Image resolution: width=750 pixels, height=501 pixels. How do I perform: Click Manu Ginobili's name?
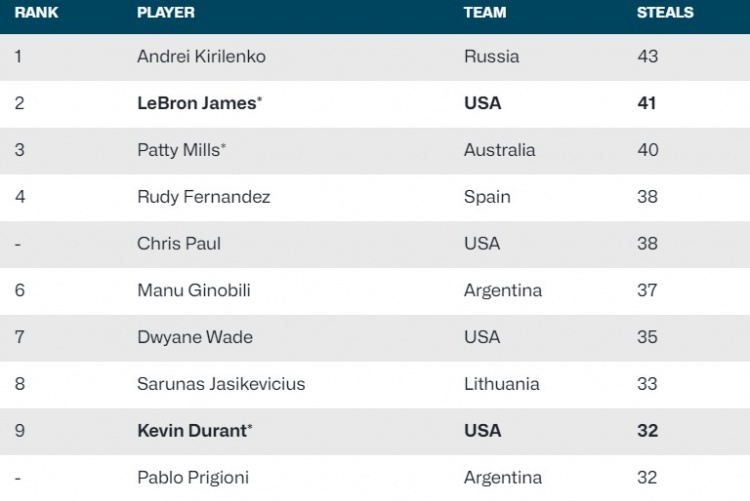coord(194,291)
